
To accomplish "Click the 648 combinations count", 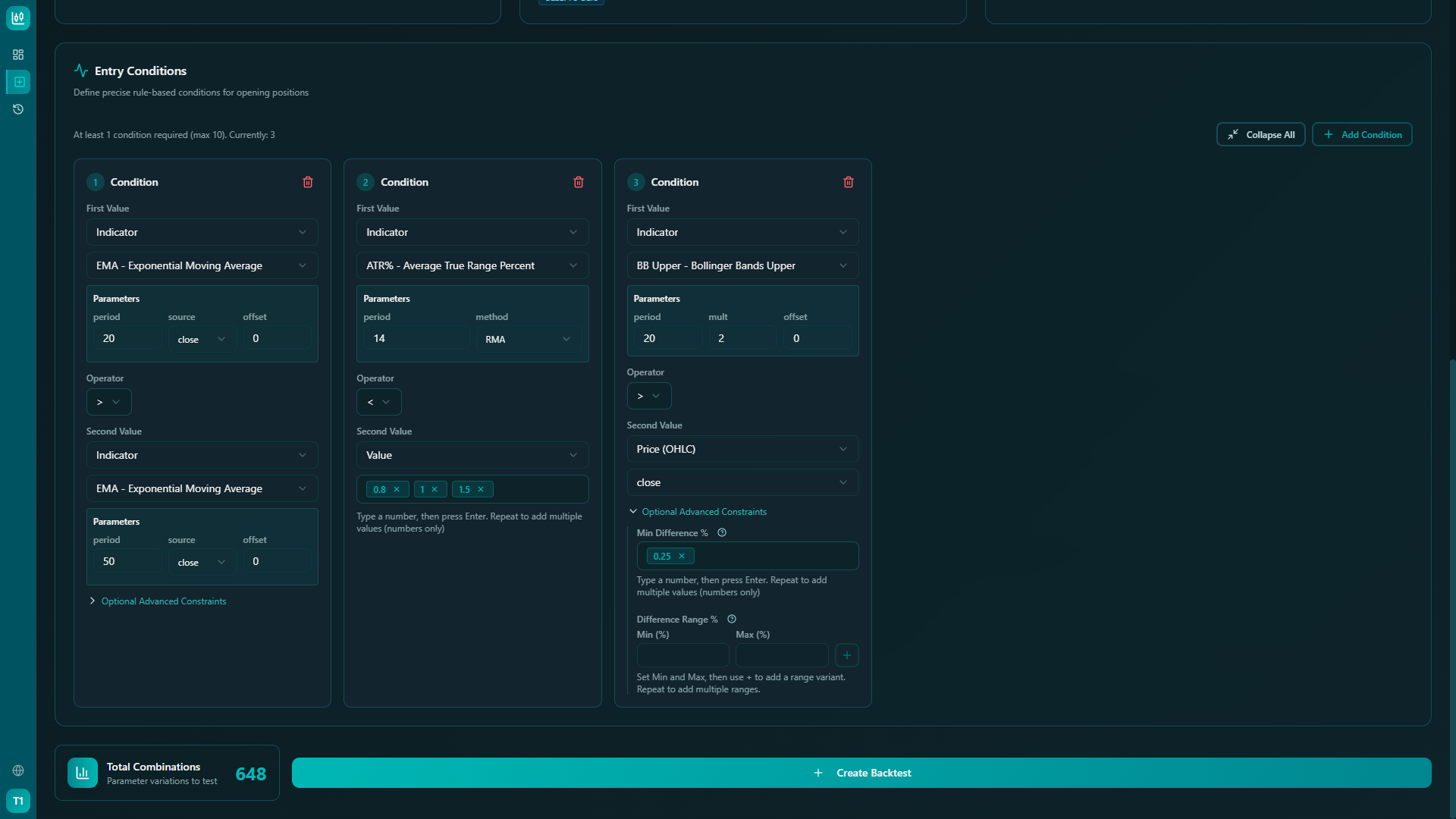I will click(x=251, y=773).
